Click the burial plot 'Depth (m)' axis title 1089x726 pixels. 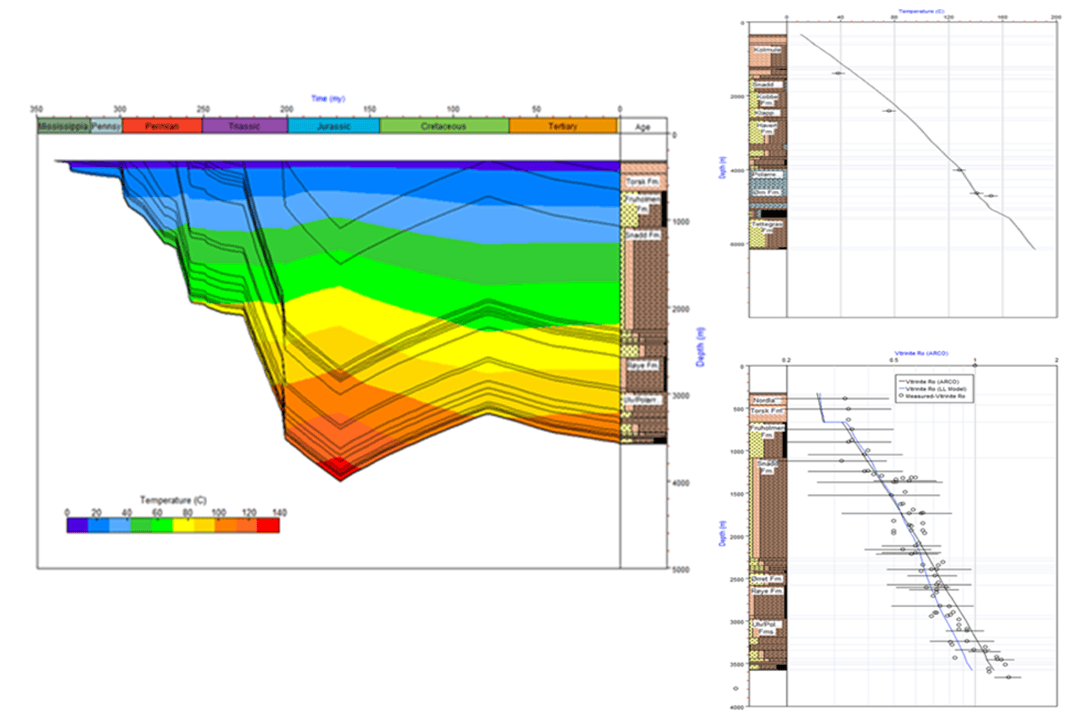(x=700, y=347)
